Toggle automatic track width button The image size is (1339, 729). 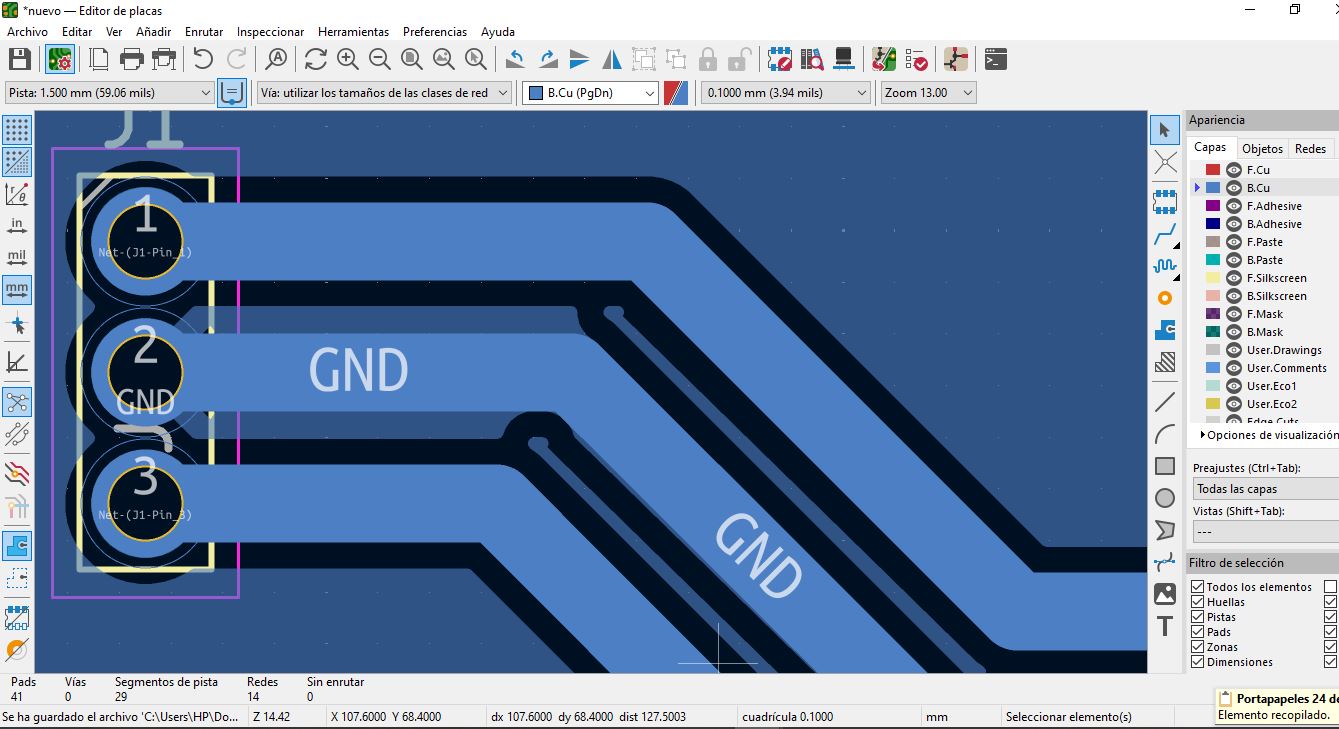coord(232,93)
